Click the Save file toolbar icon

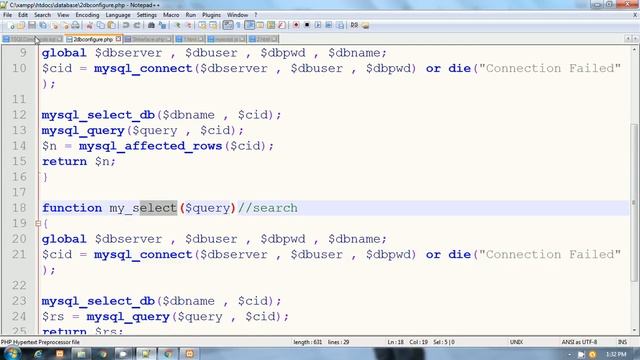32,25
